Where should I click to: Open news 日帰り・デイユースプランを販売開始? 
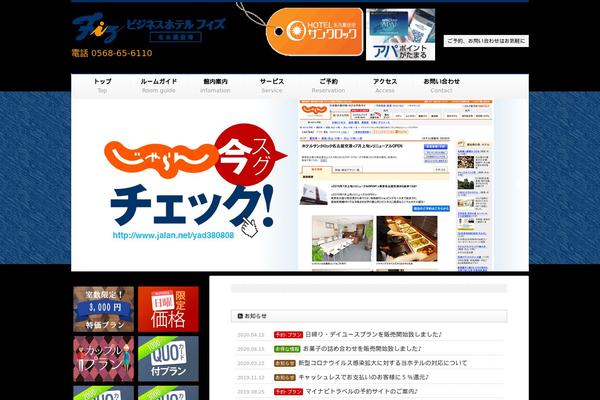coord(373,335)
